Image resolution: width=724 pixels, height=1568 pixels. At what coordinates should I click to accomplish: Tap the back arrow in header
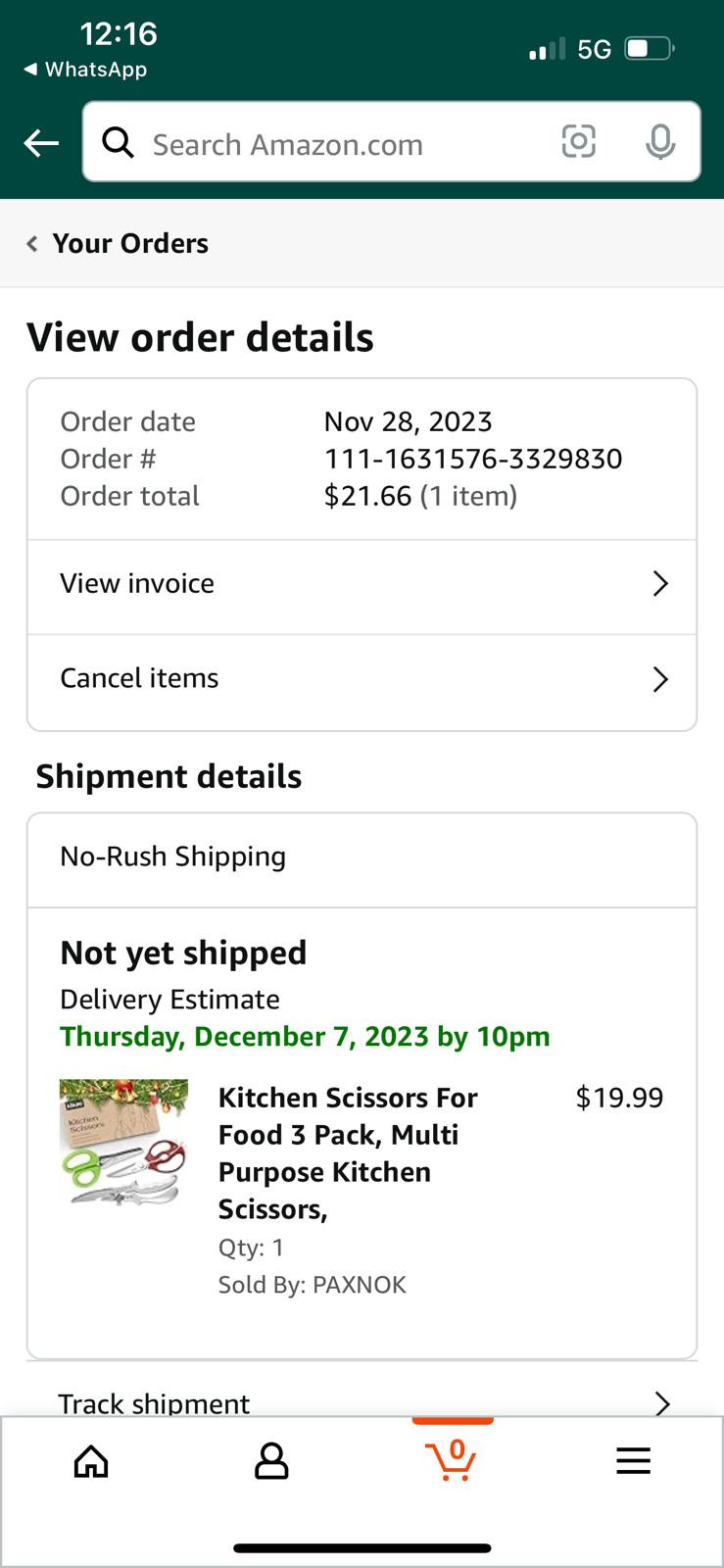(x=41, y=144)
